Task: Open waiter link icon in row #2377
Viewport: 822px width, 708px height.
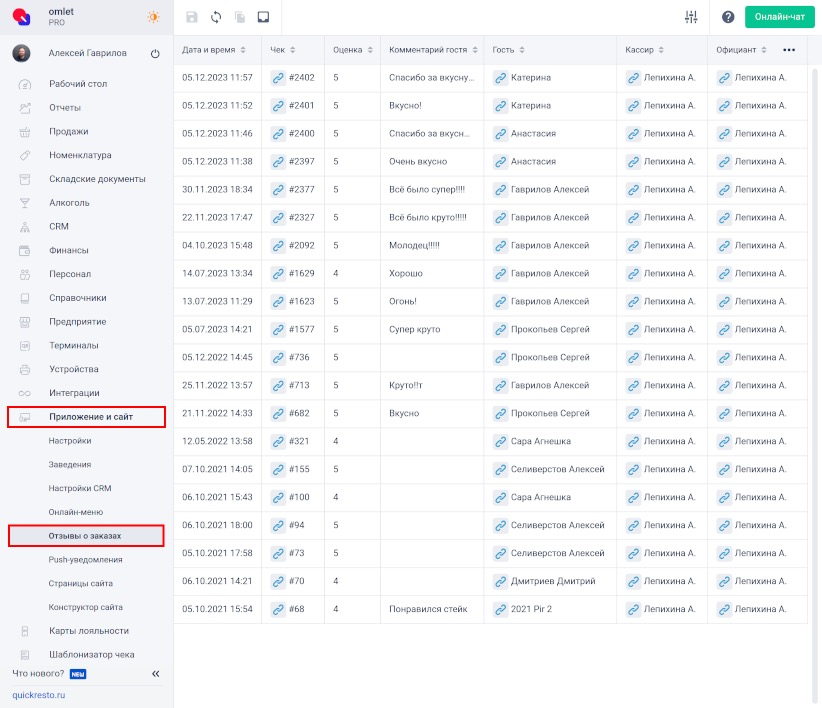Action: coord(724,190)
